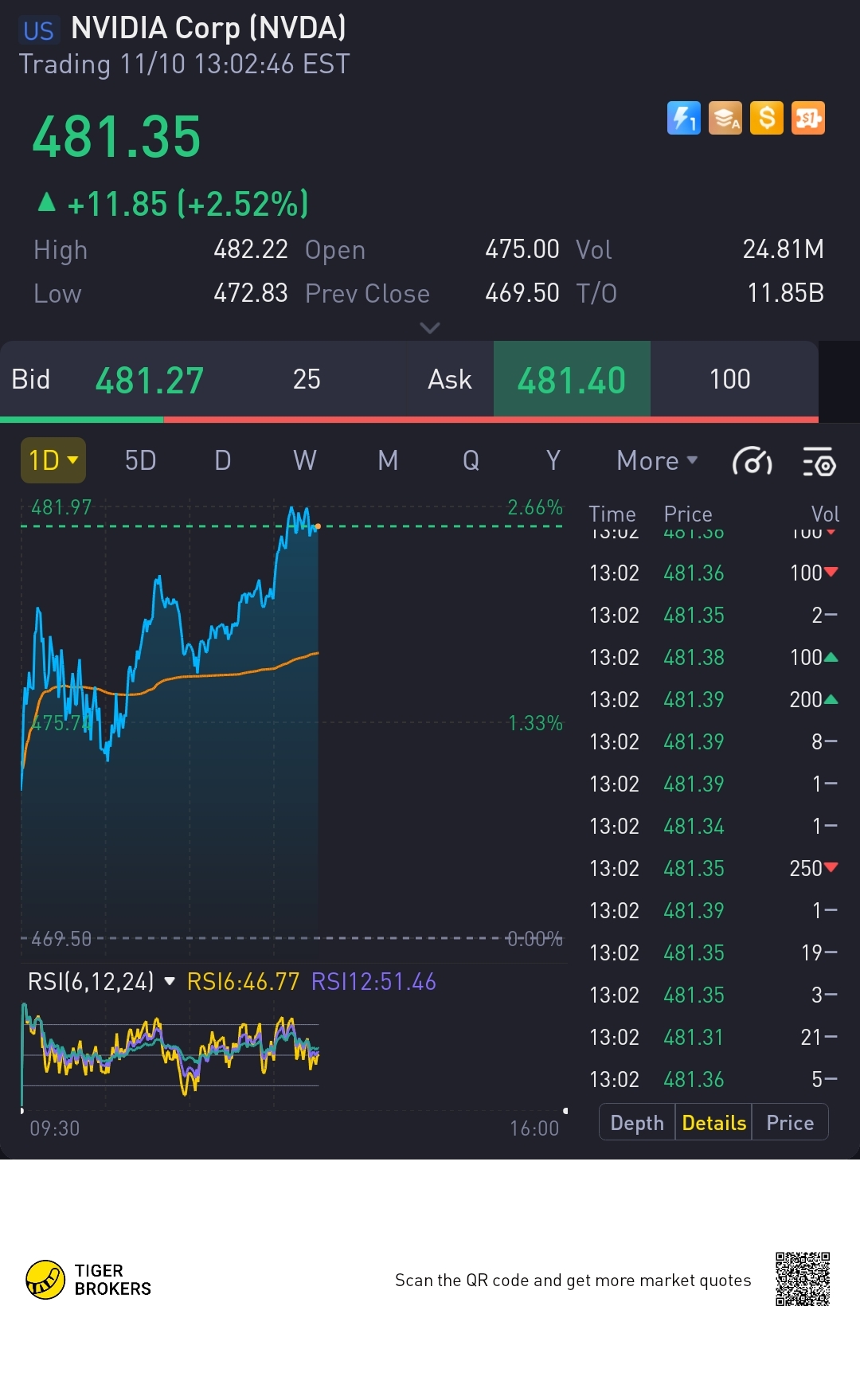Viewport: 860px width, 1400px height.
Task: Switch to the Depth tab
Action: coord(637,1123)
